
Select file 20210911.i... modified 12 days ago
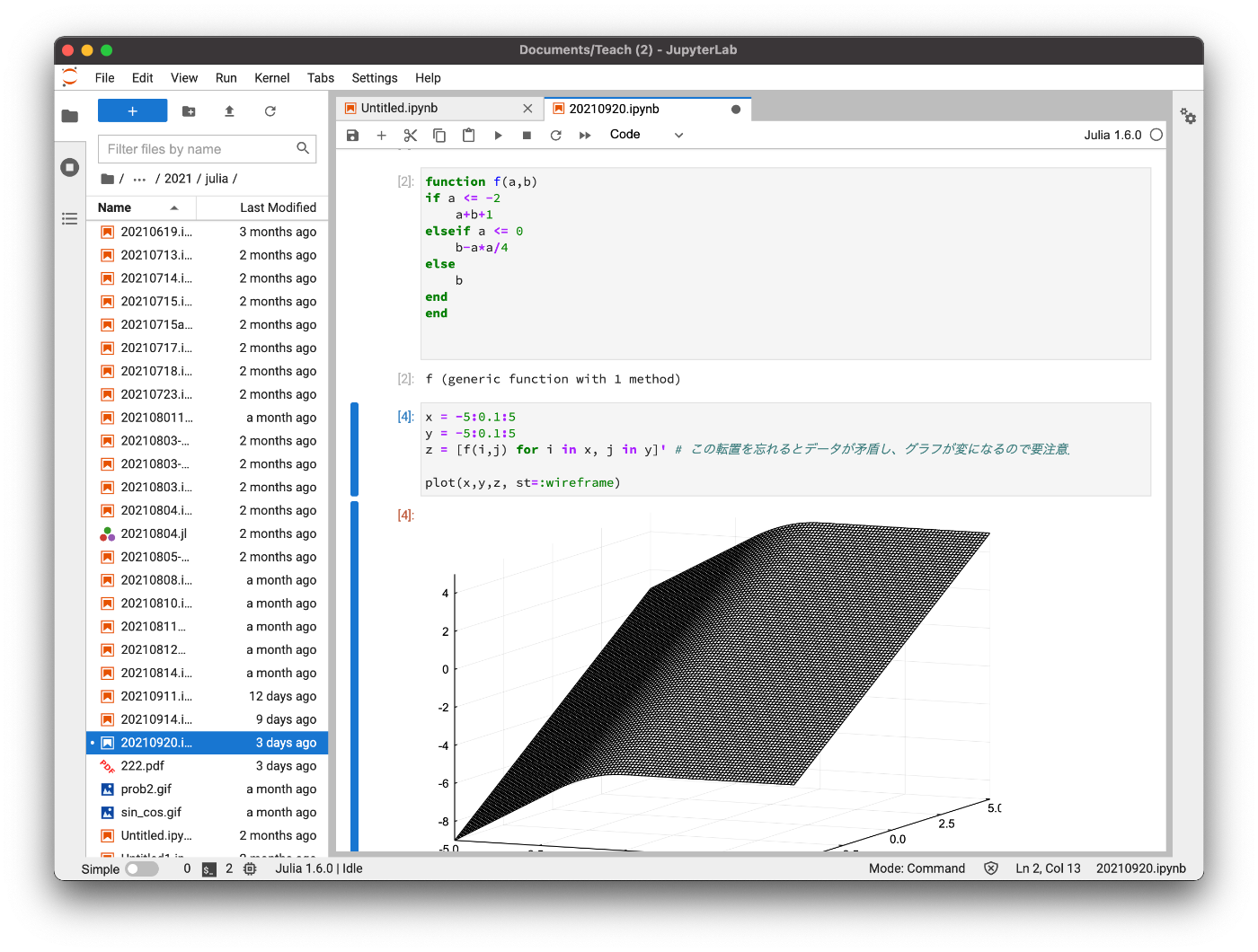208,696
